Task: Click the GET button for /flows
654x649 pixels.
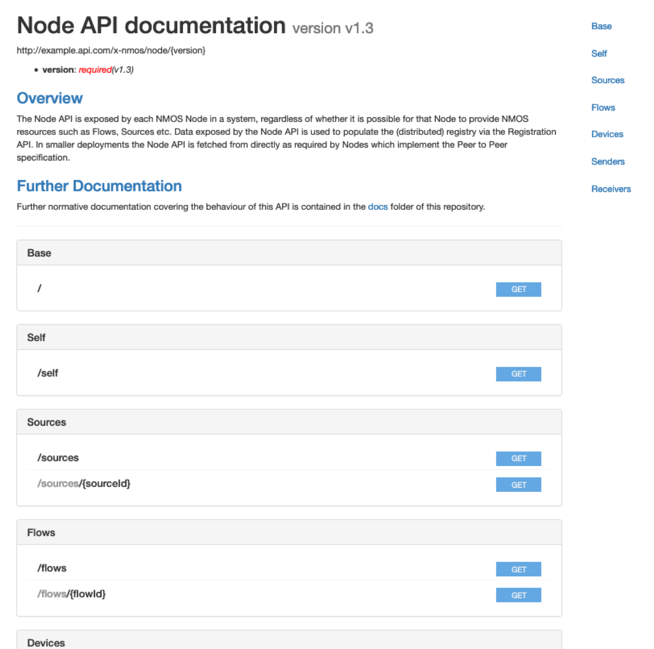Action: 518,569
